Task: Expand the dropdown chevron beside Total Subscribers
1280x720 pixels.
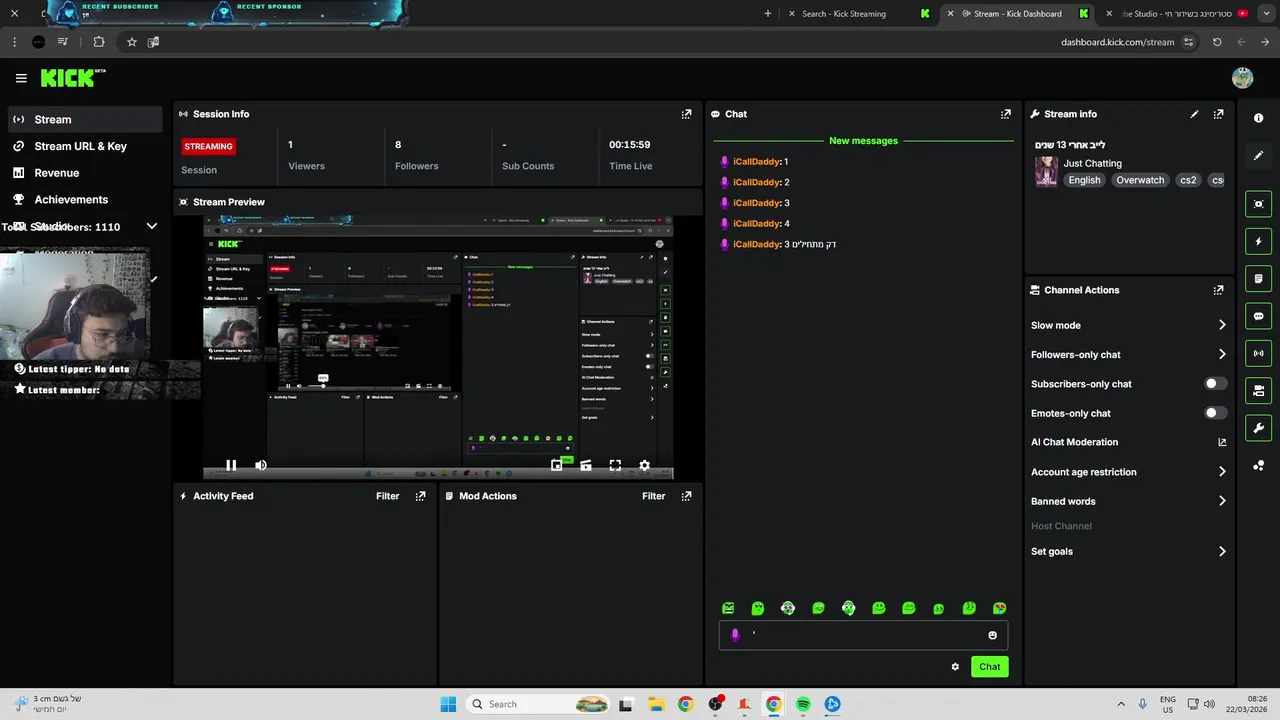Action: pos(152,227)
